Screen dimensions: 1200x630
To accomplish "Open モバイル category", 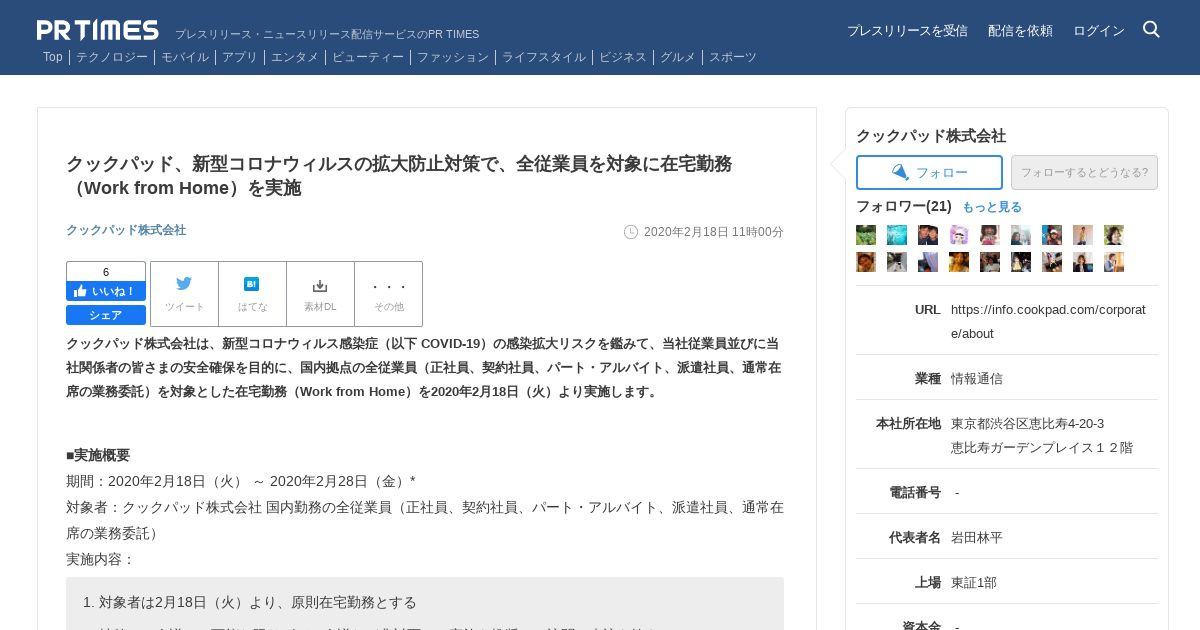I will pos(185,57).
